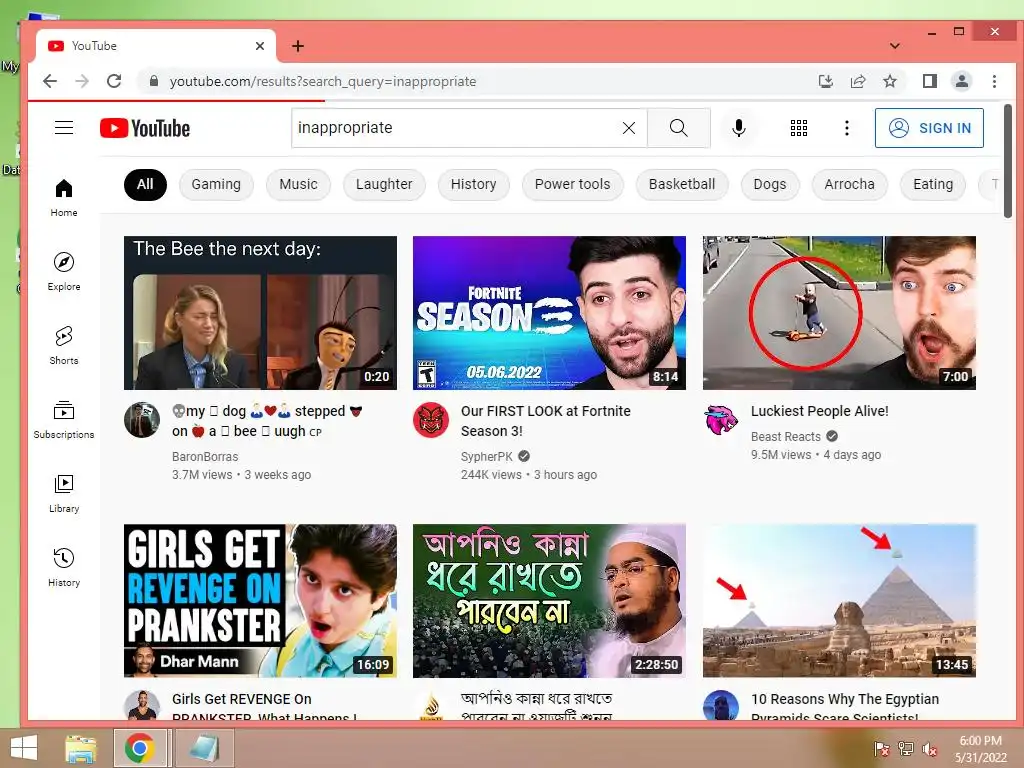Open File Explorer from the taskbar
The width and height of the screenshot is (1024, 768).
tap(81, 748)
